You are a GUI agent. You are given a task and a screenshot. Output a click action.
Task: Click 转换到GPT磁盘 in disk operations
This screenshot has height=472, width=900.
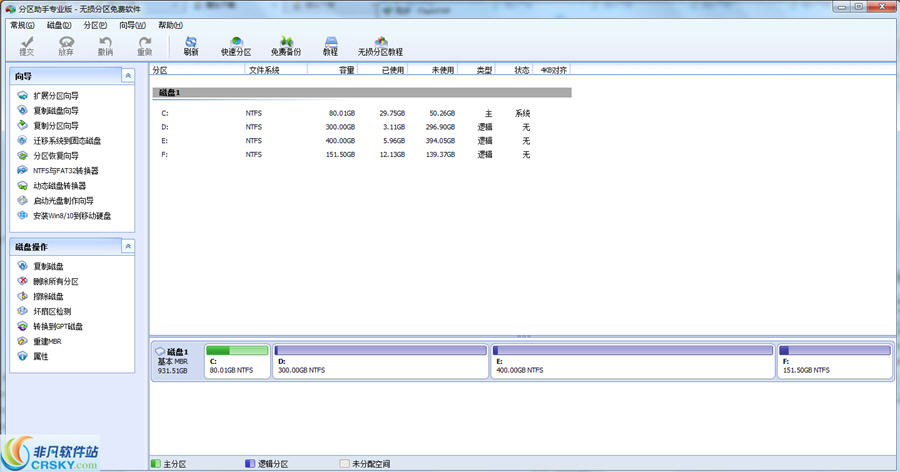pos(57,327)
